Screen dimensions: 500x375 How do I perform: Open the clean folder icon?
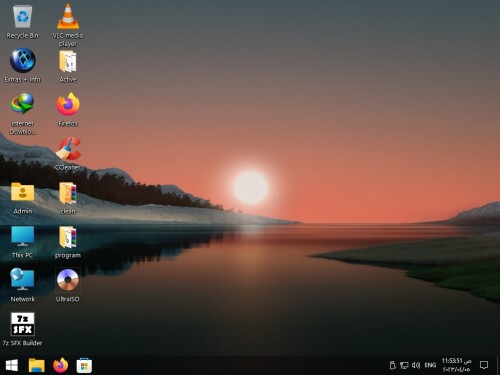tap(68, 198)
